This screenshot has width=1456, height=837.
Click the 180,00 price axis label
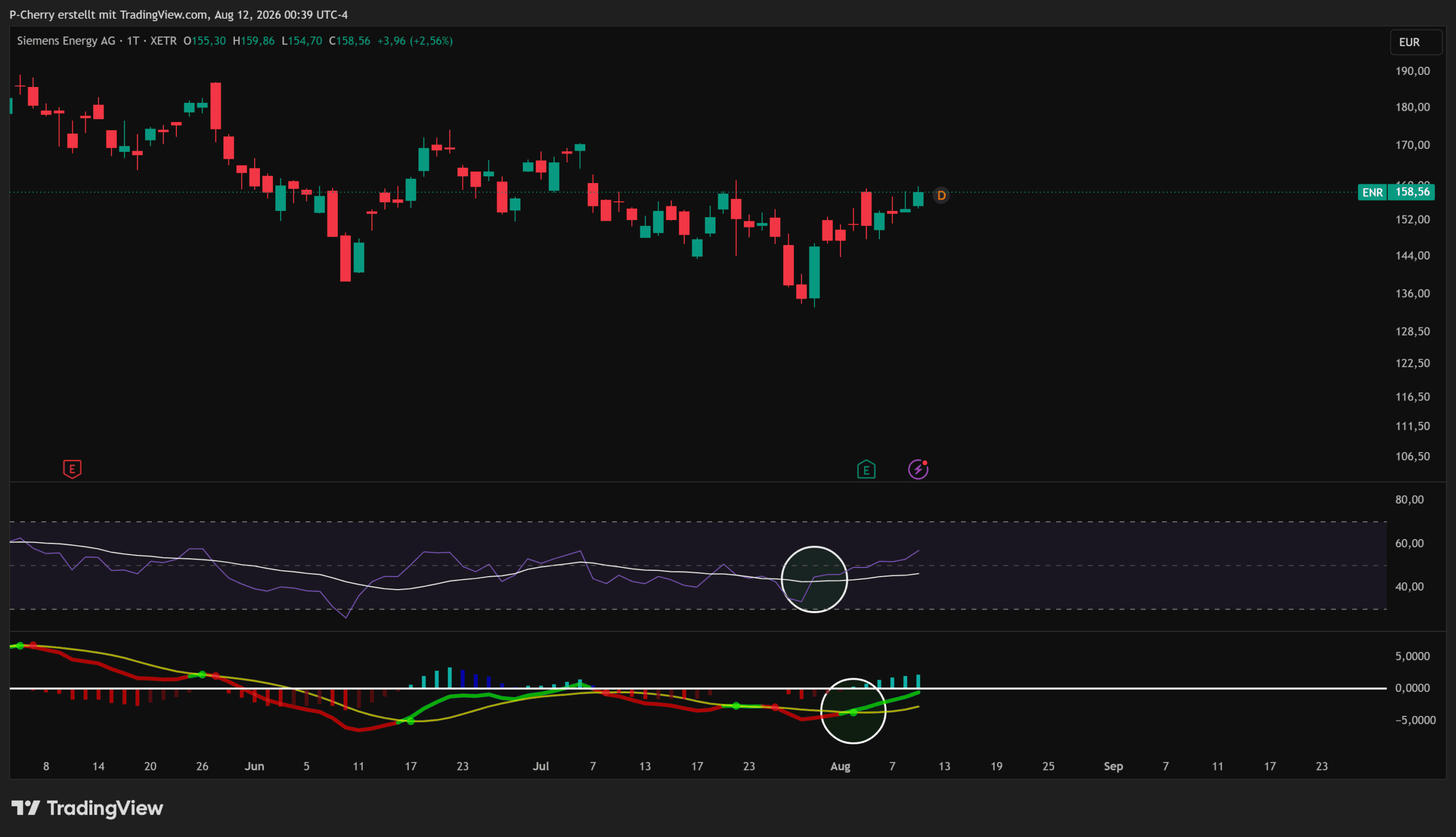pyautogui.click(x=1412, y=107)
